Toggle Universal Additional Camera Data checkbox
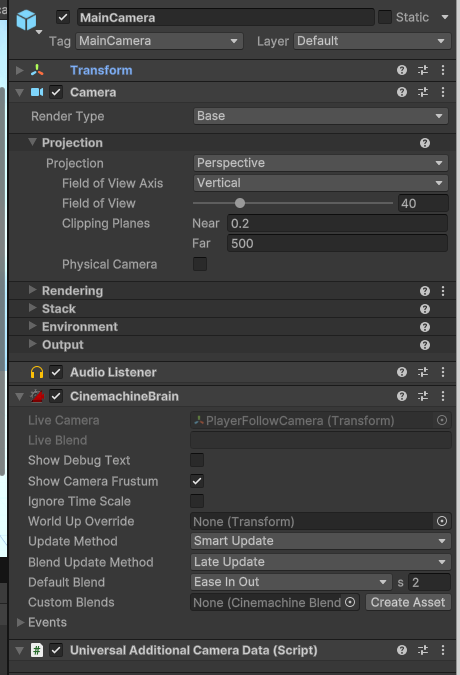Viewport: 460px width, 675px height. coord(56,650)
